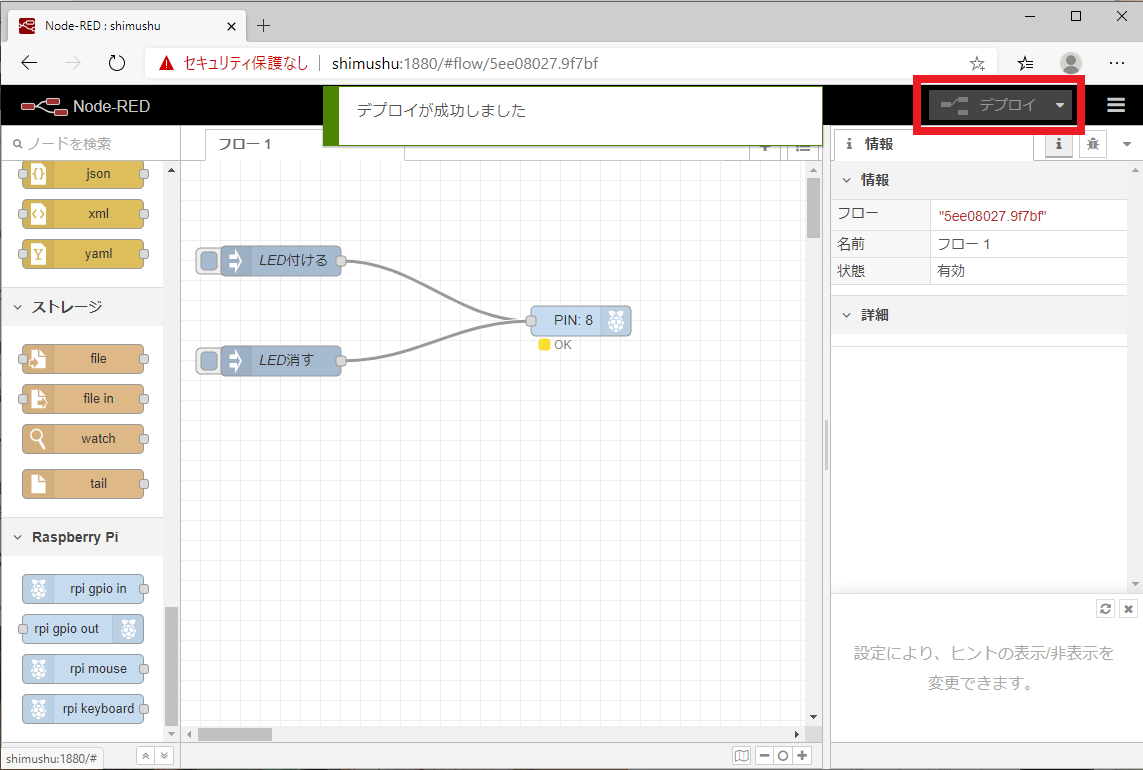Screen dimensions: 1143x770
Task: Pick the rpi gpio in node
Action: point(83,588)
